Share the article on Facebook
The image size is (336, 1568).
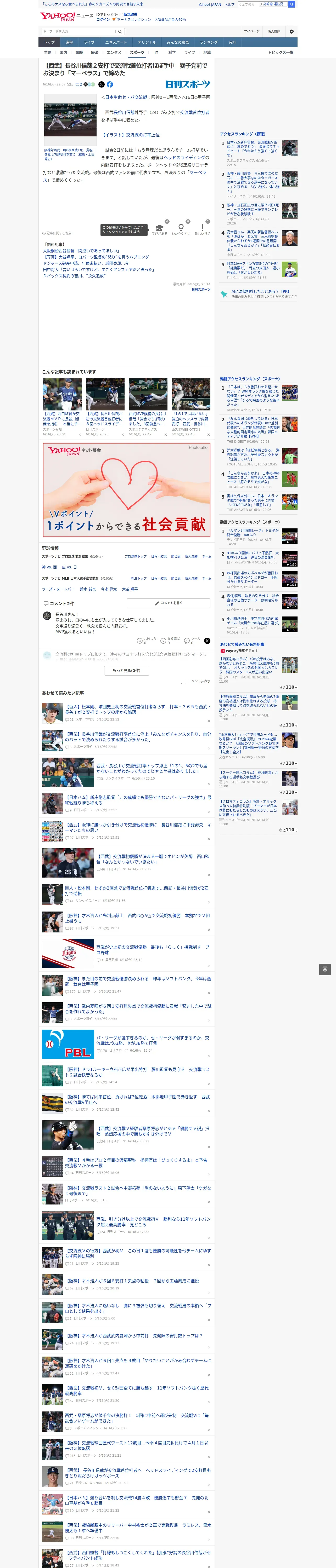pos(110,85)
